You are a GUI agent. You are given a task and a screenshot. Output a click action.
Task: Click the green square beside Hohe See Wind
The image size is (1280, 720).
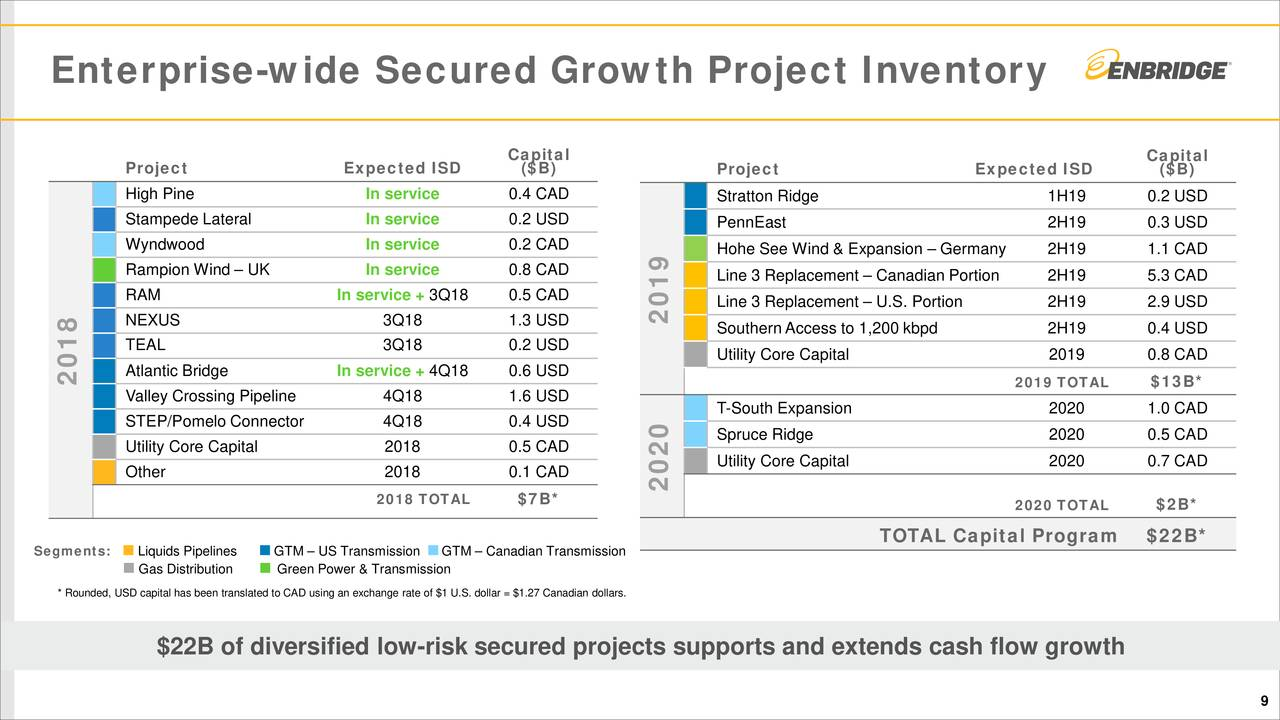(696, 249)
